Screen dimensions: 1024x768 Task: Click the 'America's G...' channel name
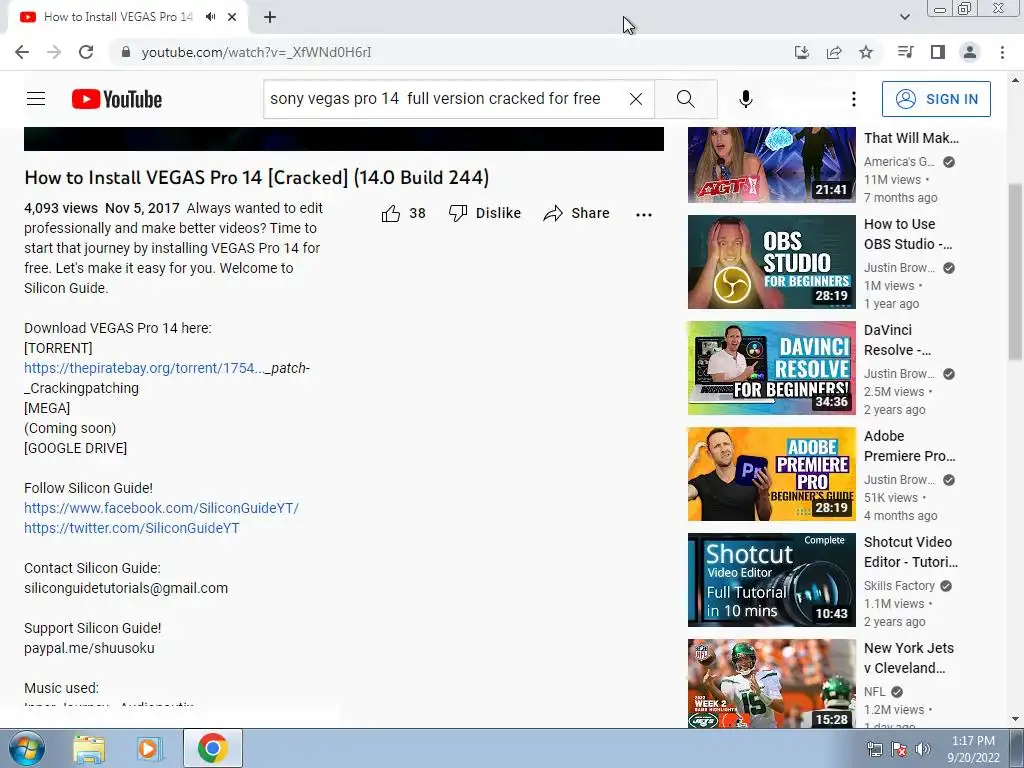(899, 161)
